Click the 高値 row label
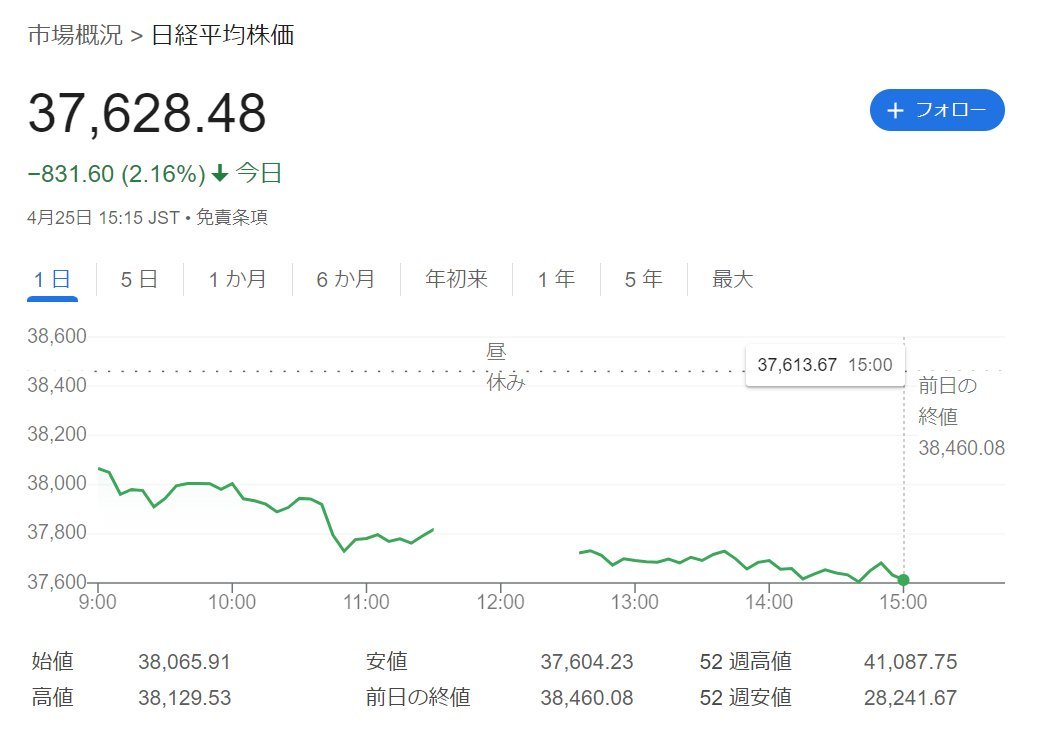1053x733 pixels. [52, 698]
